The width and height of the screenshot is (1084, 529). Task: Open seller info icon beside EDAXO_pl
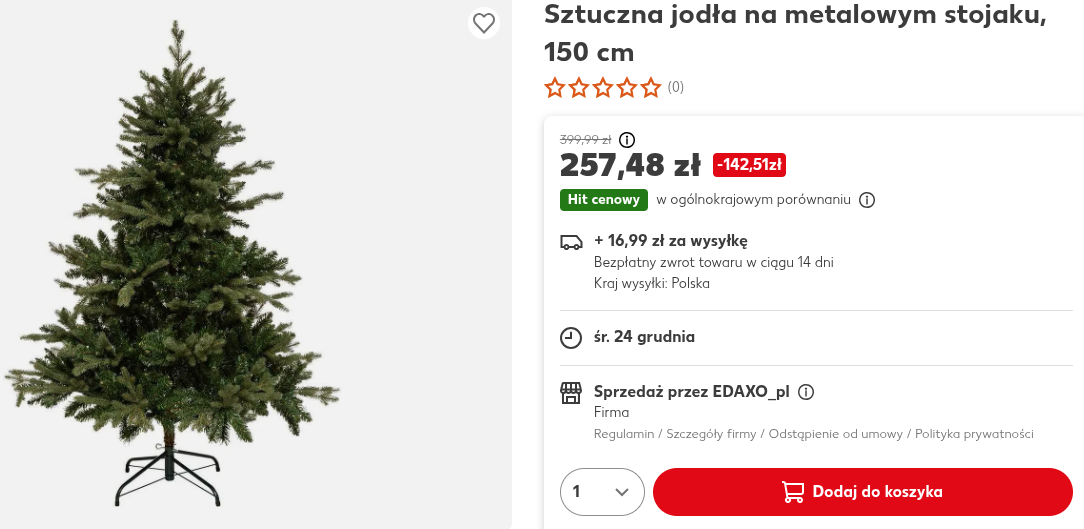[806, 392]
